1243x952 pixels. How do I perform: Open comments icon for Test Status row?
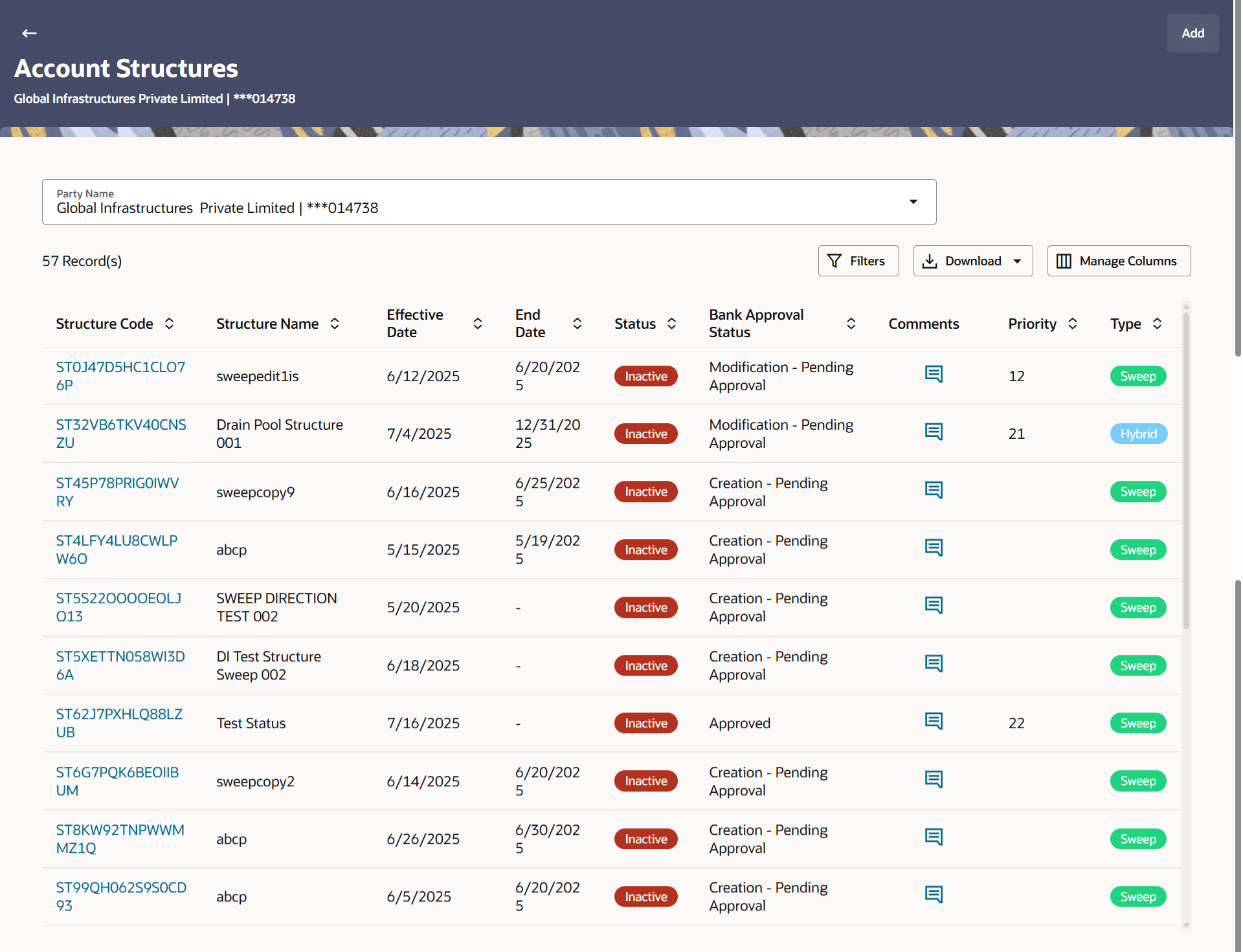[x=933, y=722]
